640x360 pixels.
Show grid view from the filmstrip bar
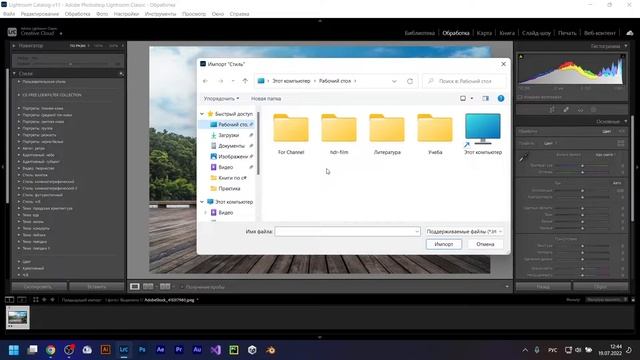click(36, 300)
